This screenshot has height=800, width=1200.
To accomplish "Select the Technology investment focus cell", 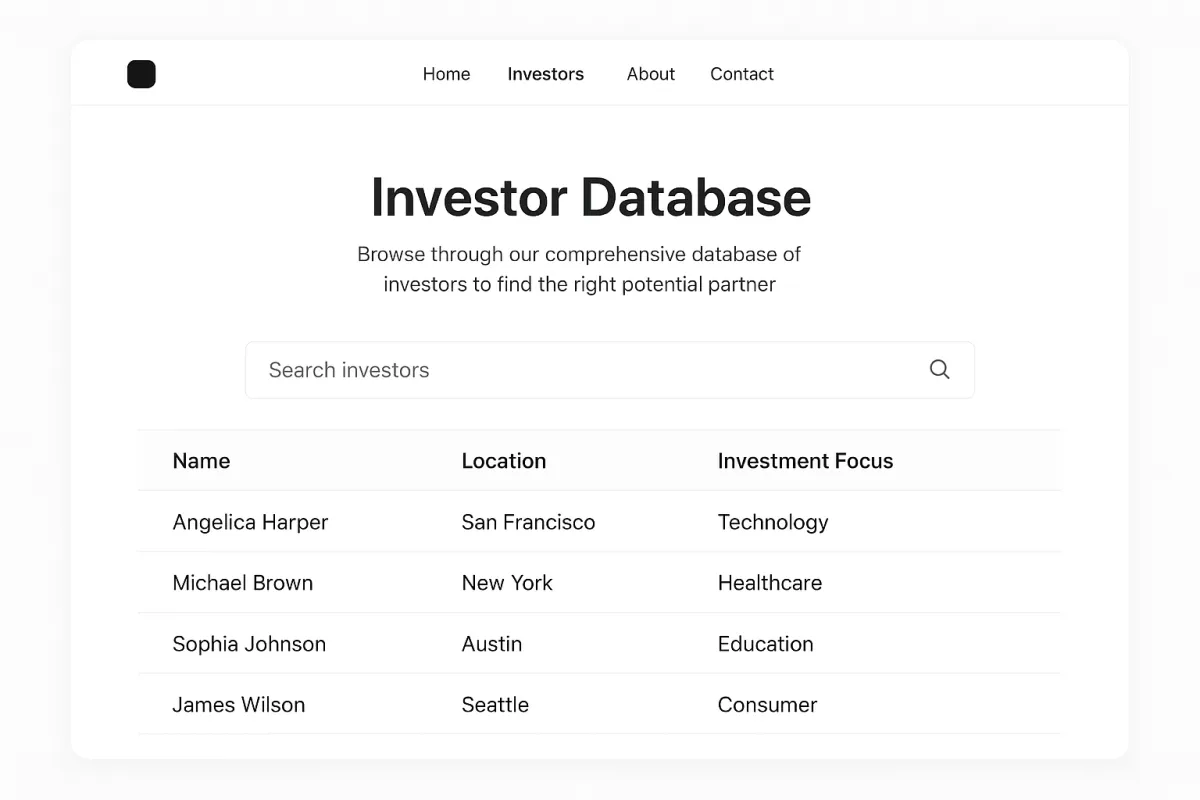I will tap(772, 522).
